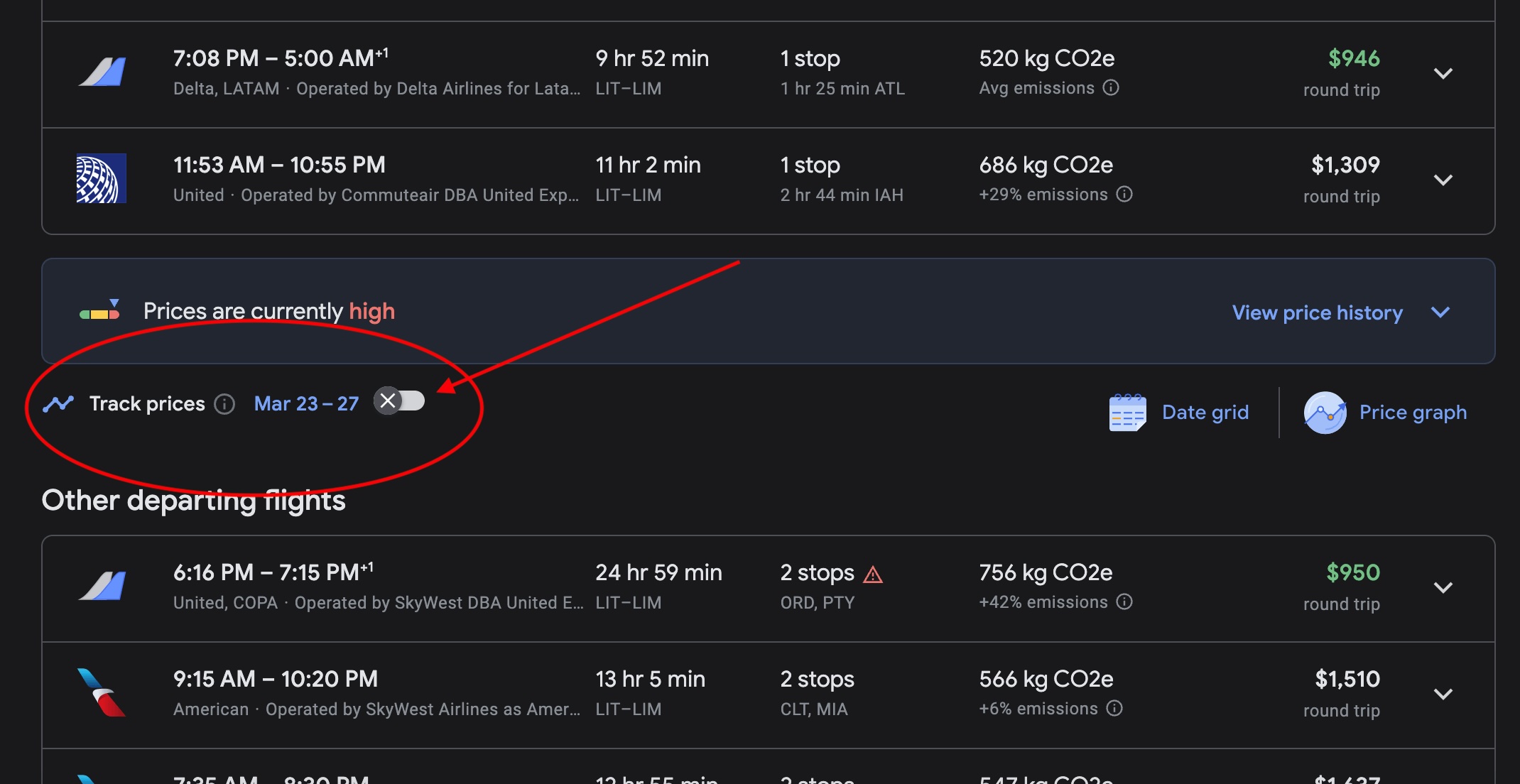Enable Track prices toggle for Mar 23–27

coord(399,401)
